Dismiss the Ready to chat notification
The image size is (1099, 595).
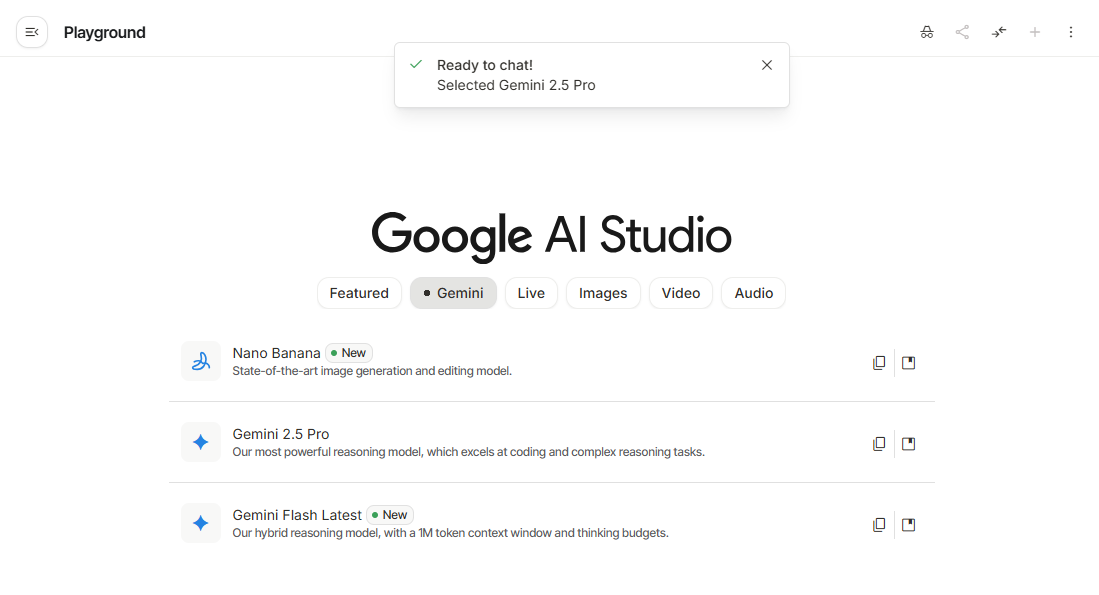[767, 65]
